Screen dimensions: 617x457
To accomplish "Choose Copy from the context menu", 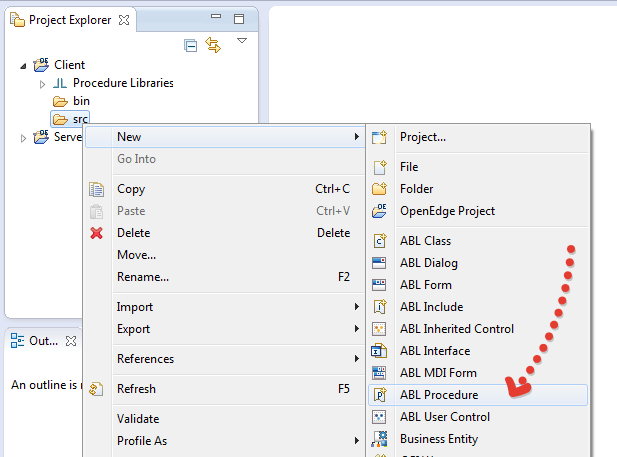I will point(225,189).
